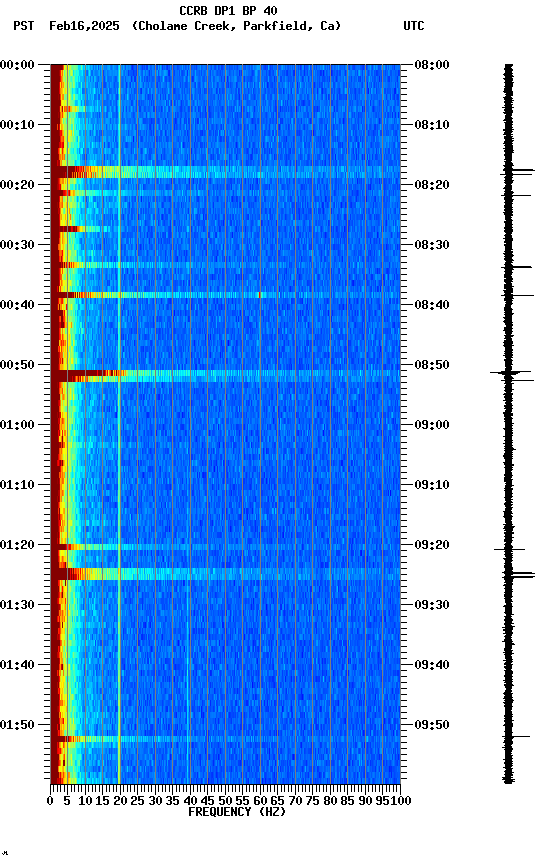Click the frequency axis tick label '80'
The image size is (552, 864).
pos(331,802)
